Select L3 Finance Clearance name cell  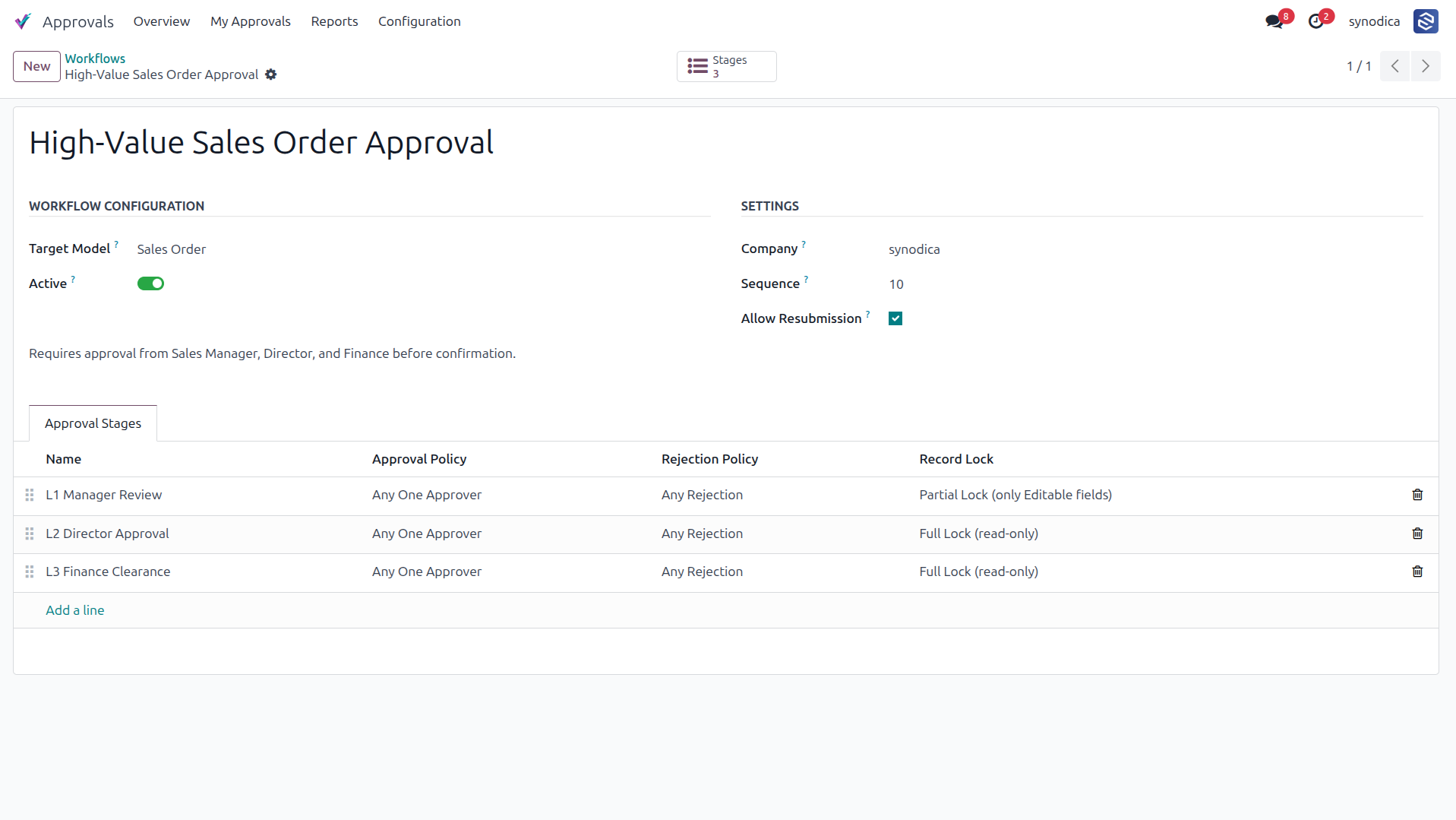coord(108,571)
